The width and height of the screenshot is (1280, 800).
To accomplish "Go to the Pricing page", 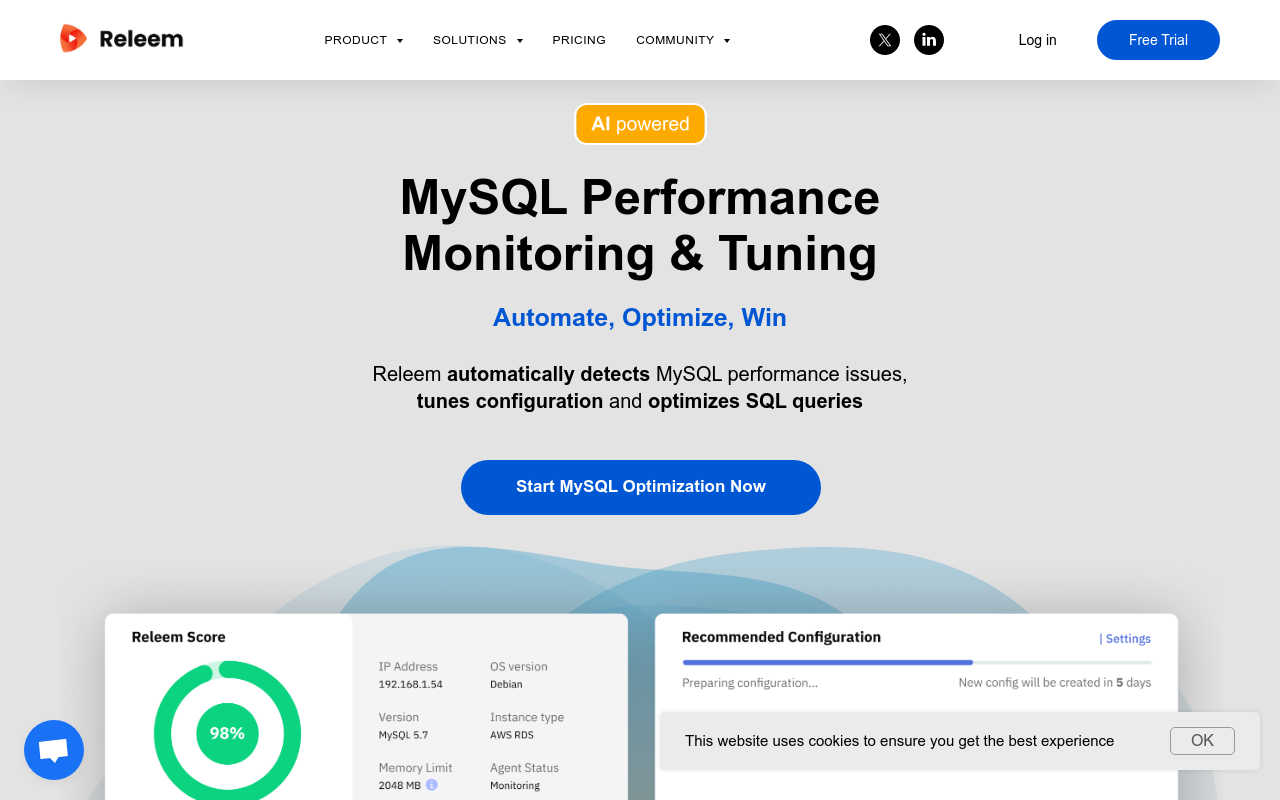I will click(579, 40).
